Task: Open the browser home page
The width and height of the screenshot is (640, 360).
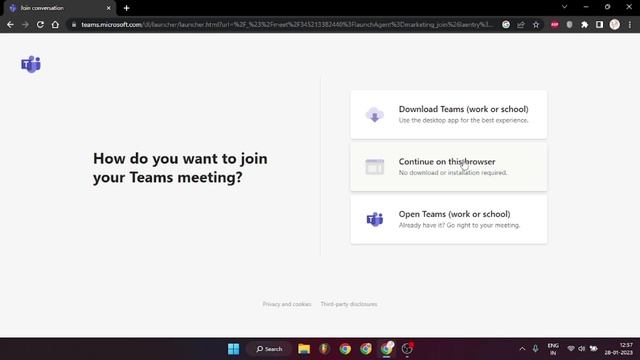Action: (55, 24)
